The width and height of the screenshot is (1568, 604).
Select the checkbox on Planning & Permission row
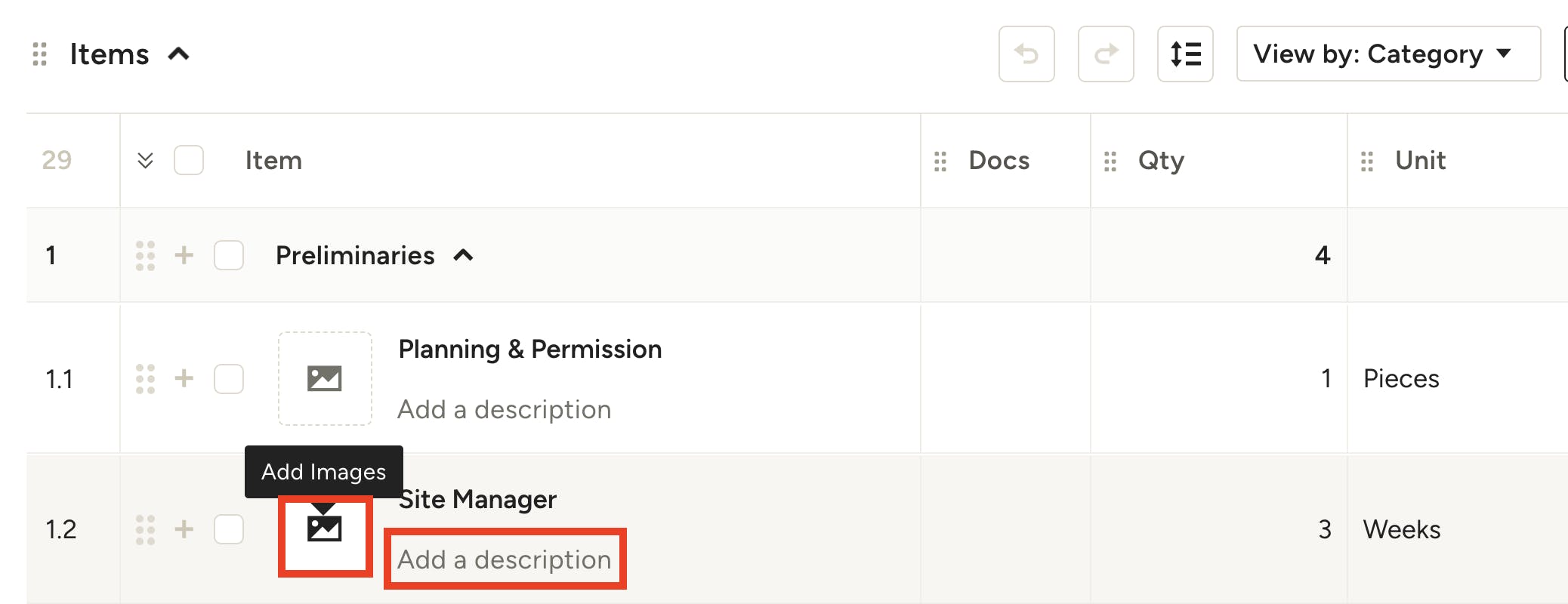tap(229, 379)
